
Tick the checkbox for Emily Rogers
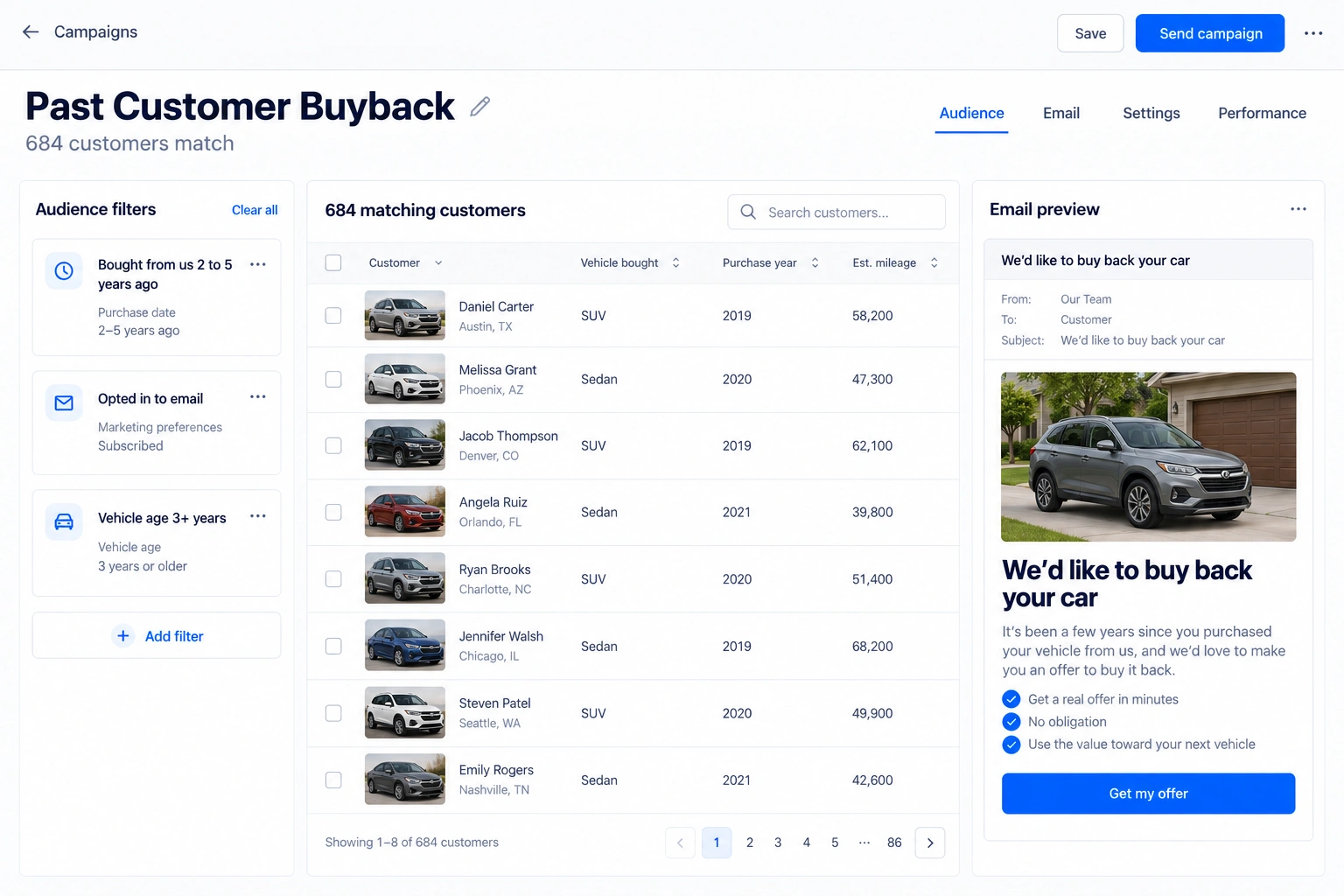tap(333, 780)
